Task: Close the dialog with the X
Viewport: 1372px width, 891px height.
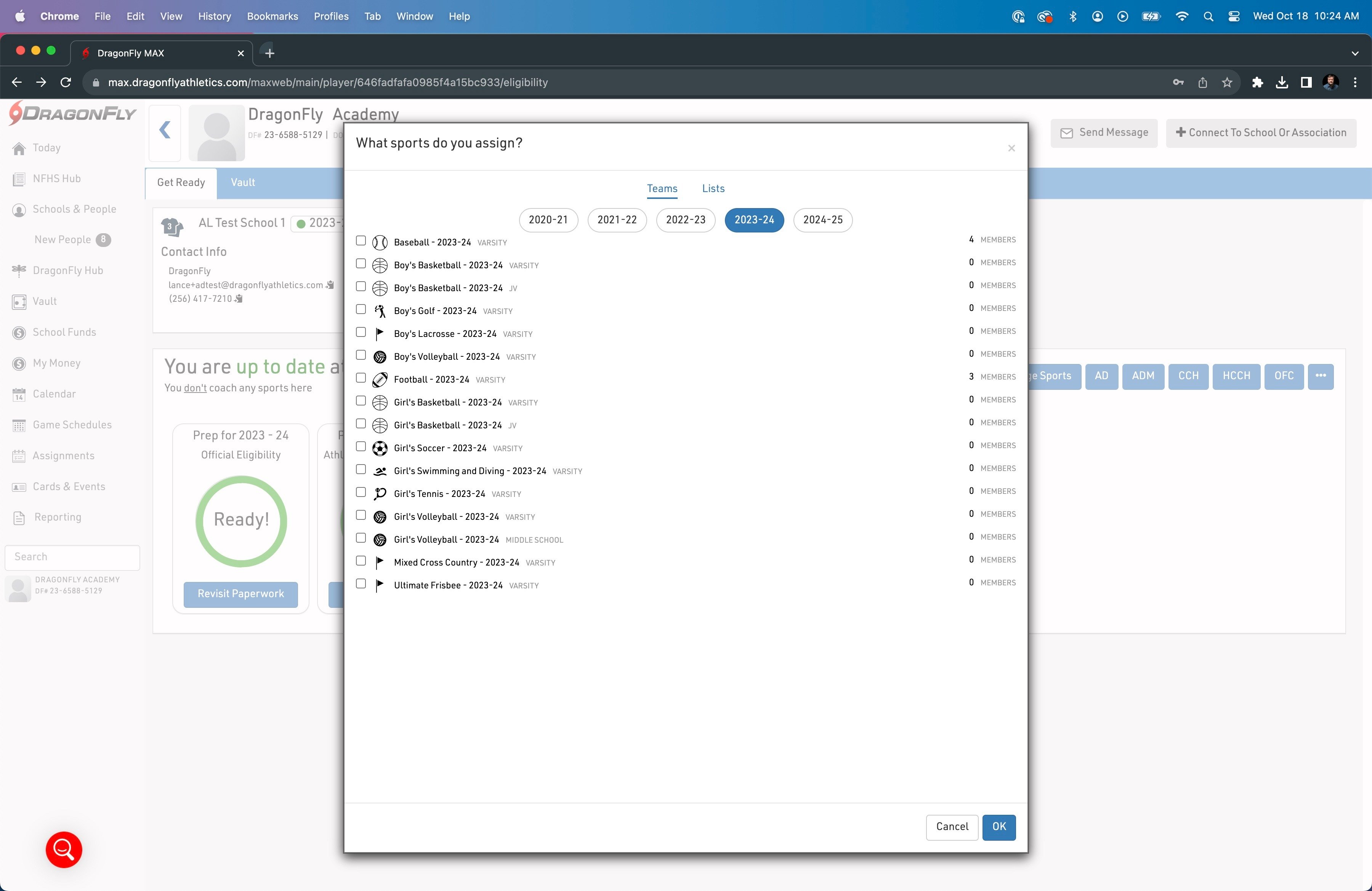Action: click(x=1011, y=149)
